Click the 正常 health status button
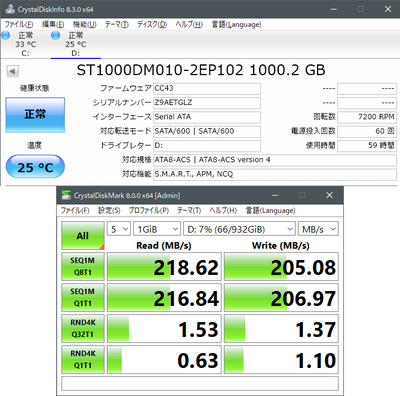This screenshot has width=400, height=396. click(x=35, y=115)
